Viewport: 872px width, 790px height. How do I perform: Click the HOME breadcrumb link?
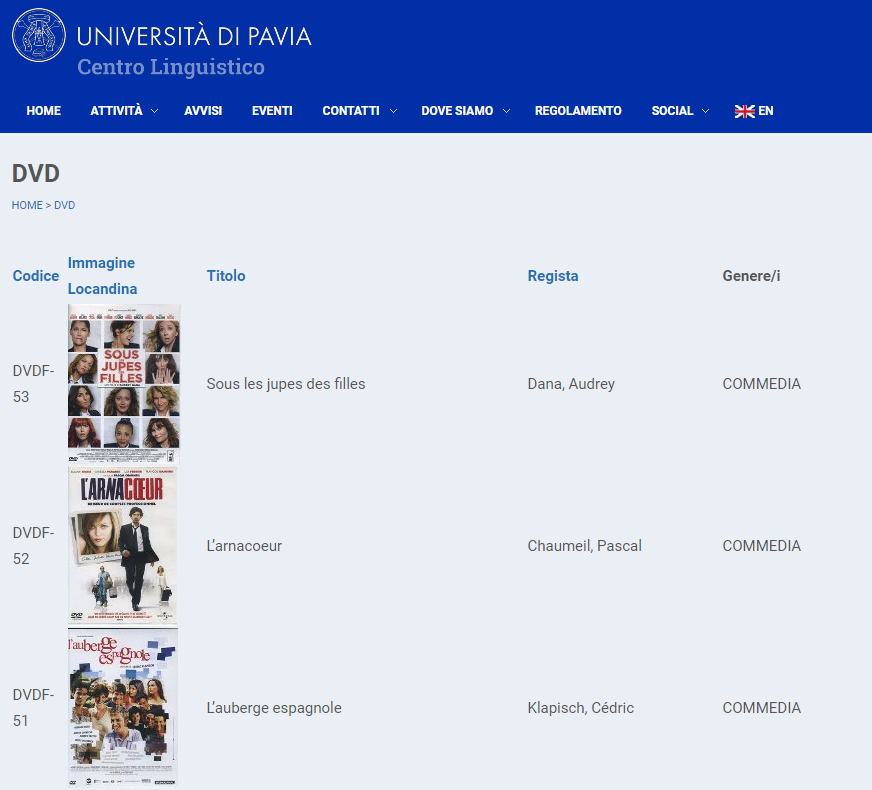coord(27,205)
